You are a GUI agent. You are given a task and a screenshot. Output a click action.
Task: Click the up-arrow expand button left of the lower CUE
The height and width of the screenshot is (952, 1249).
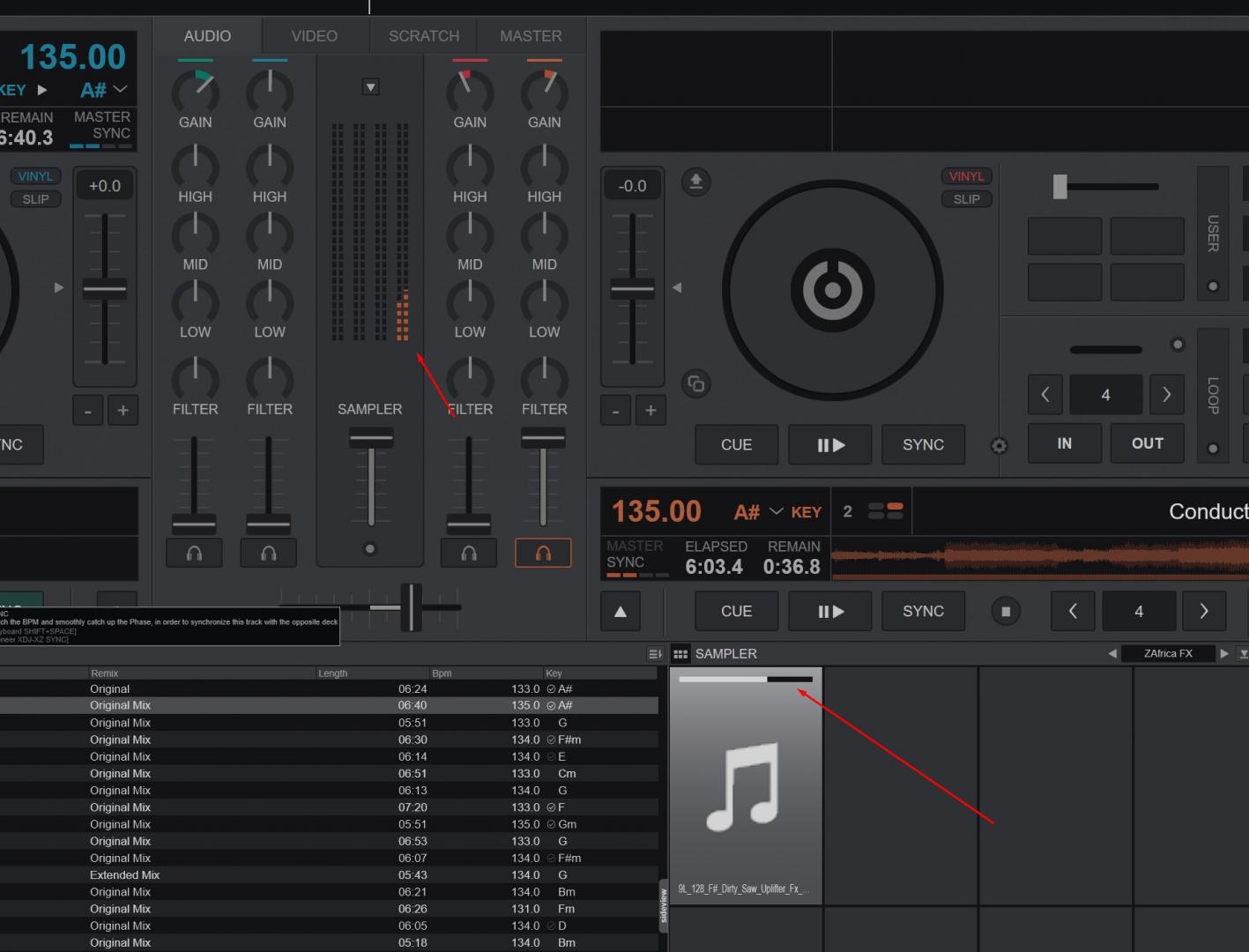tap(621, 611)
